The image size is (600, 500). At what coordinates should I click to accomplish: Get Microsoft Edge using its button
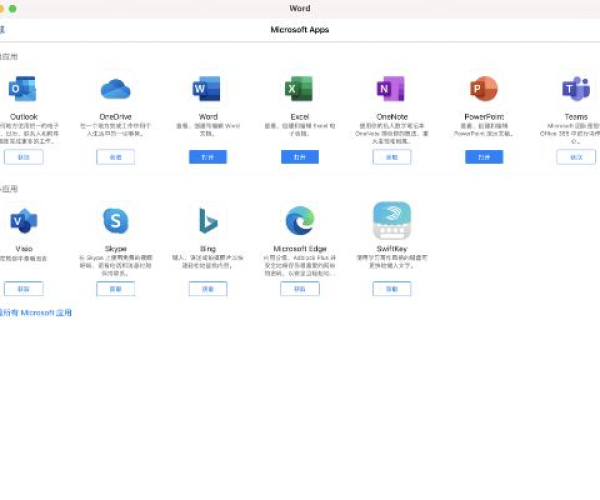[300, 289]
